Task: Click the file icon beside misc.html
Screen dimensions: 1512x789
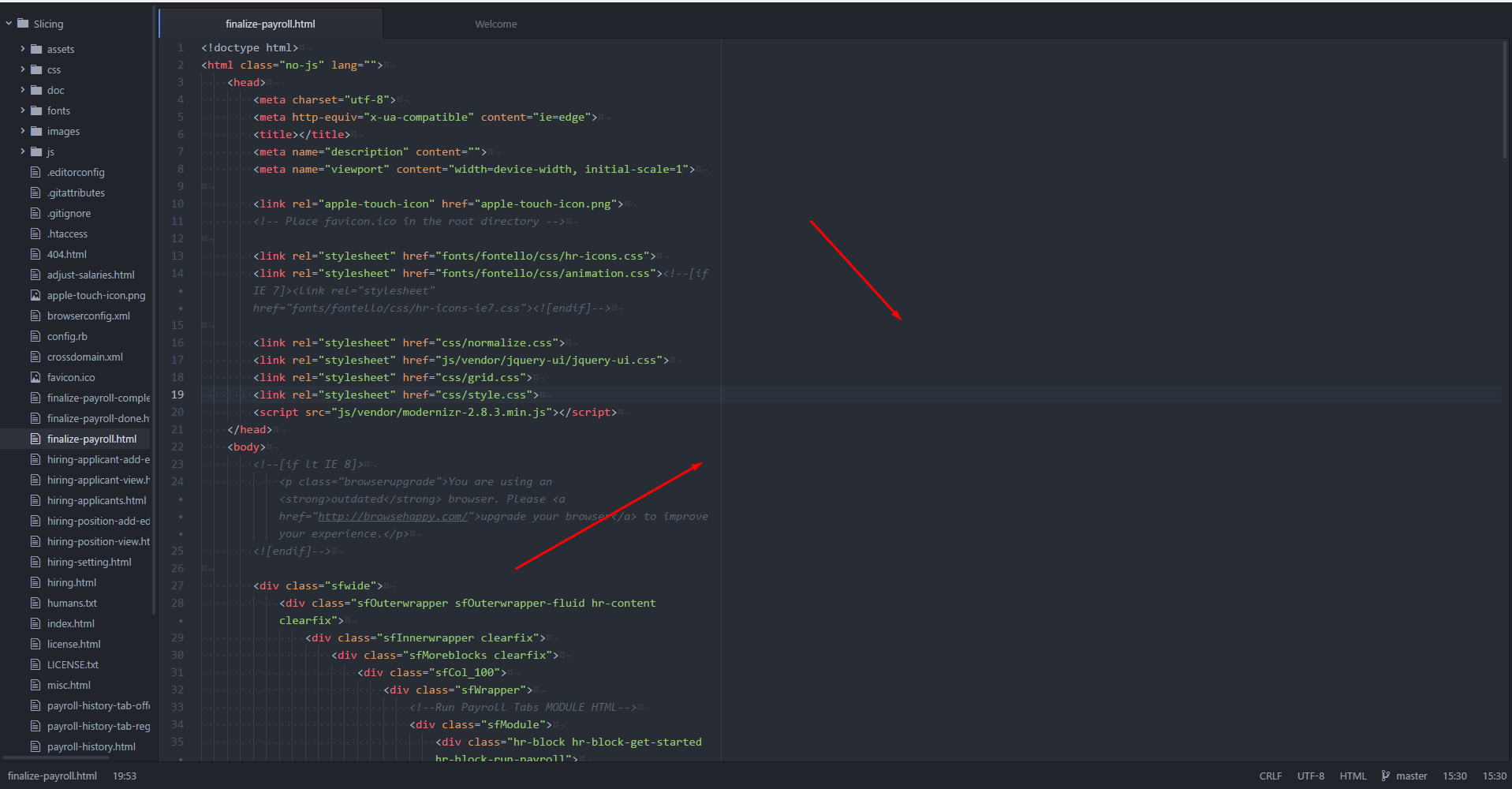Action: (35, 685)
